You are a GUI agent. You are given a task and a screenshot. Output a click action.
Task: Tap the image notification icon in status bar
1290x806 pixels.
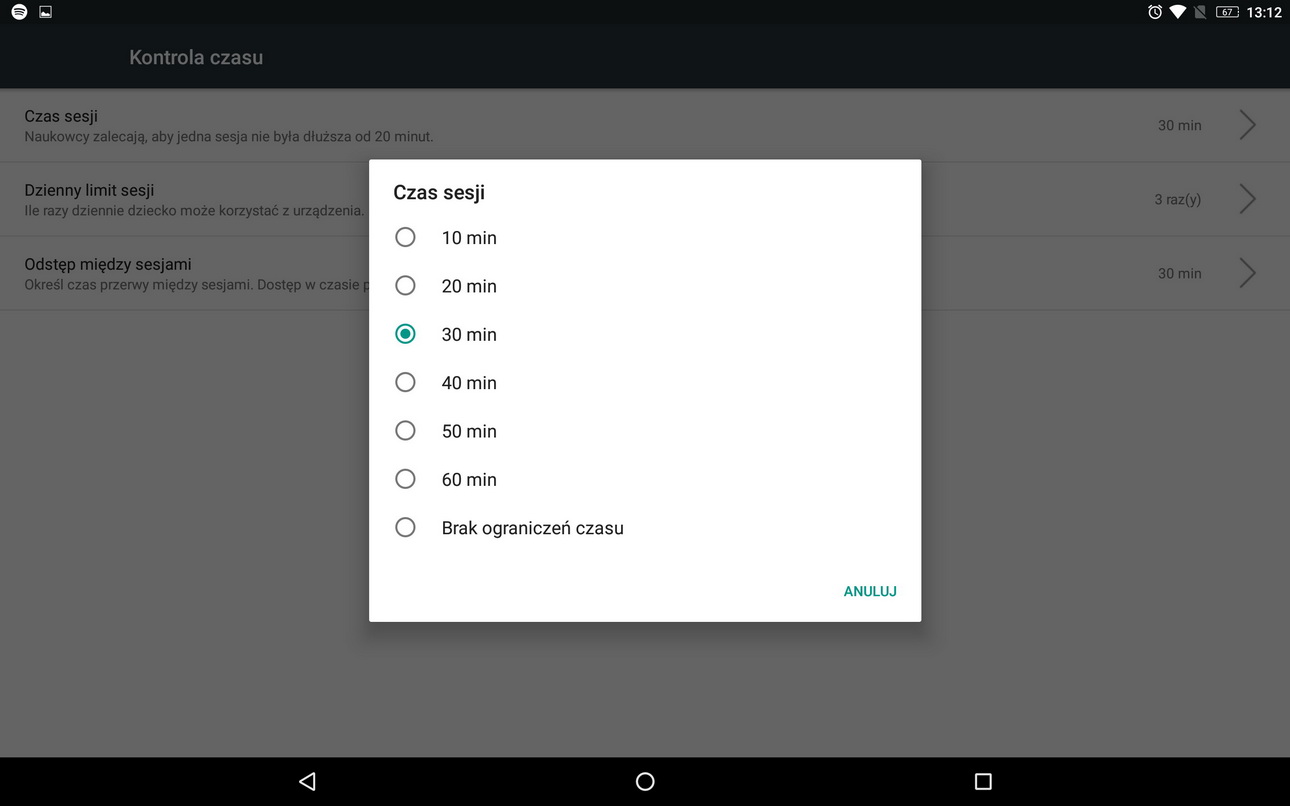[x=45, y=12]
